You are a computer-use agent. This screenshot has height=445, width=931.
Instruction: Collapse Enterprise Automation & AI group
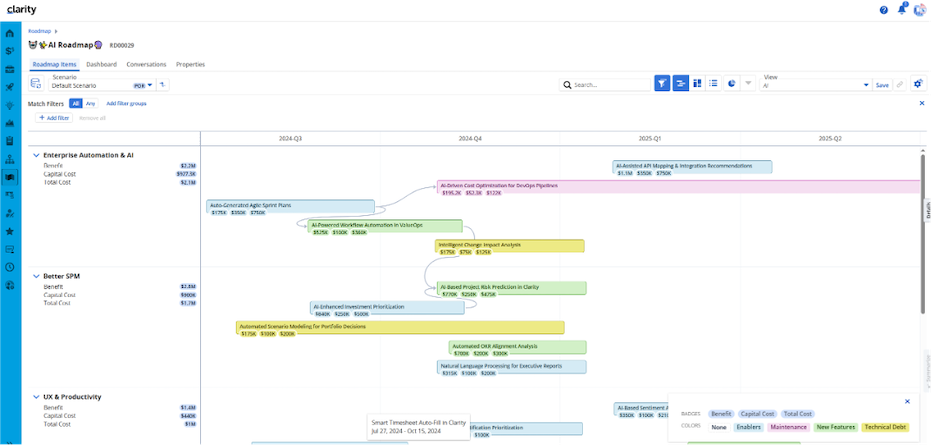[36, 155]
